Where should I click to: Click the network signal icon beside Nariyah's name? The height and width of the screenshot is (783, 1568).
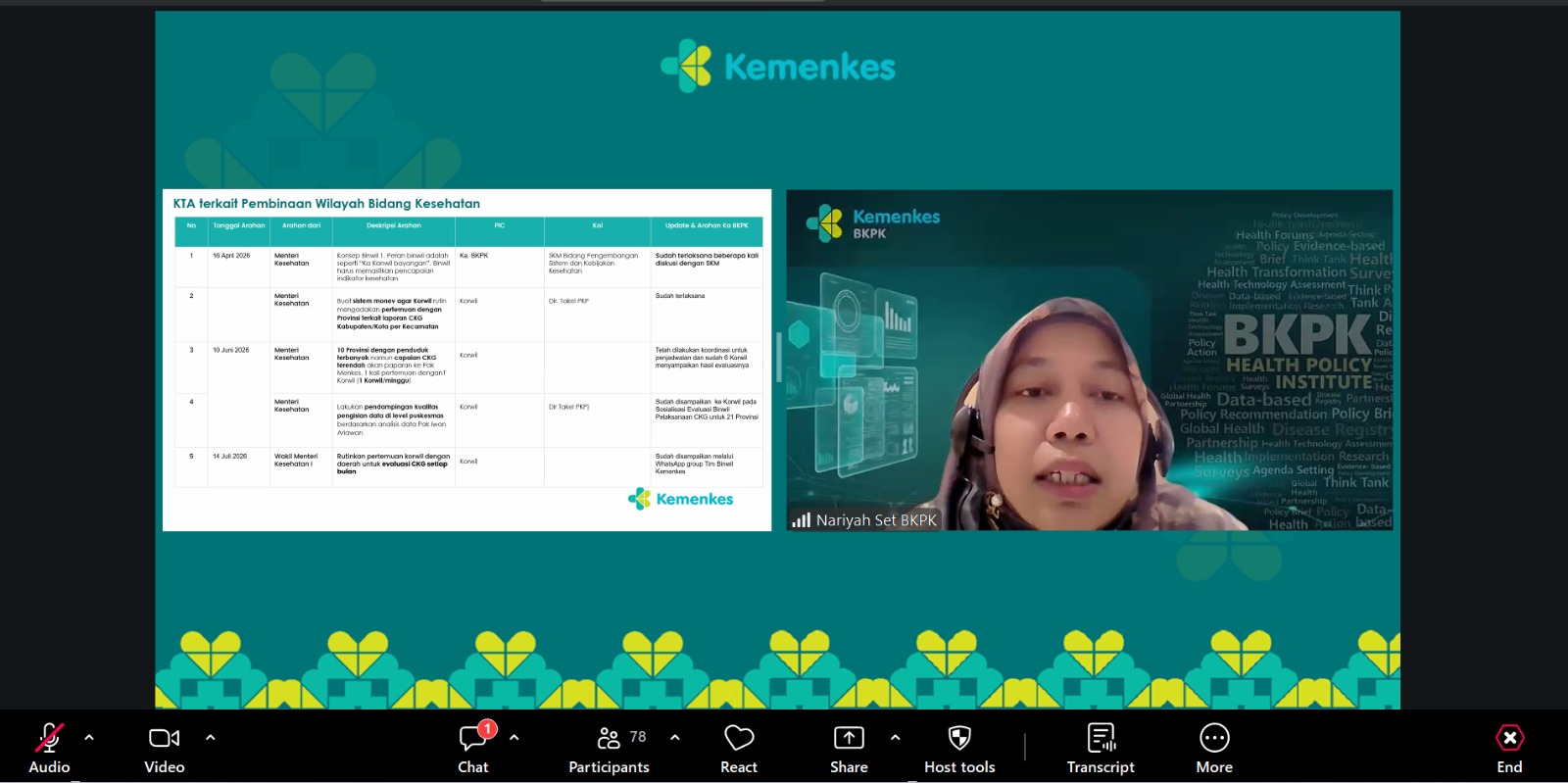coord(802,520)
